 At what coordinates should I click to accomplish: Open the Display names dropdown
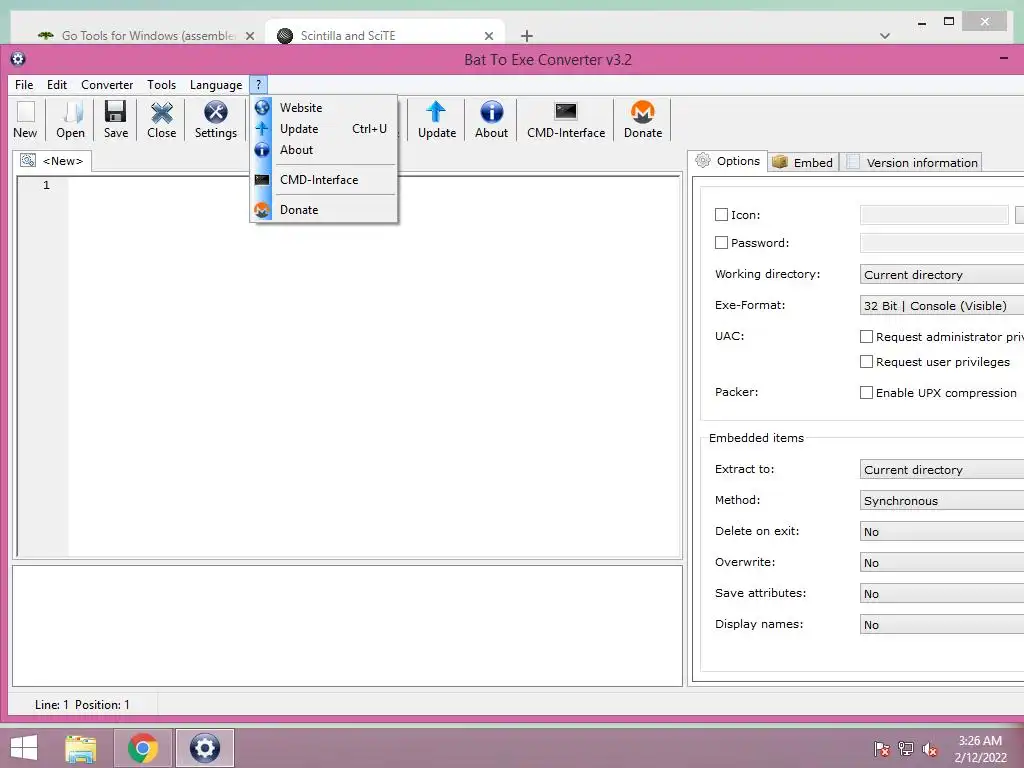[x=942, y=624]
